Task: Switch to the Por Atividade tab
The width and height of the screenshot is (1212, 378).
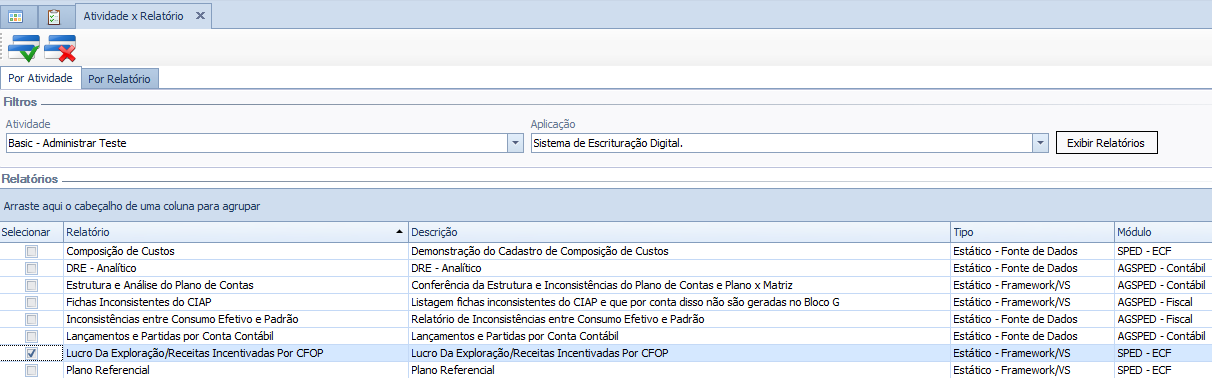Action: [40, 78]
